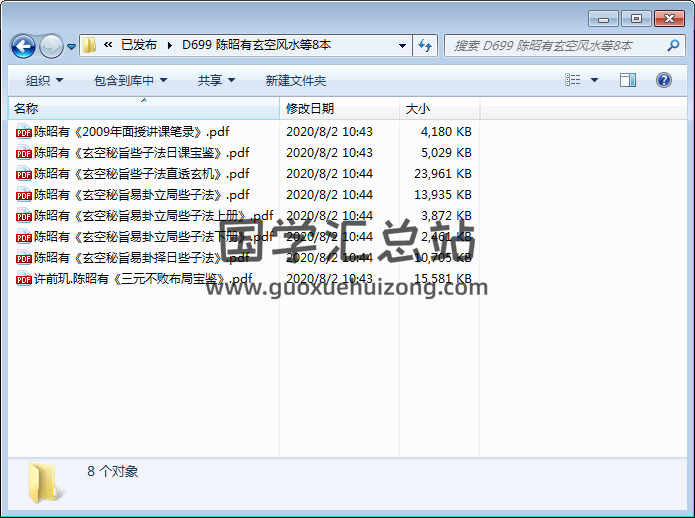
Task: Click PDF icon of 玄空秘旨易卦立局些子法.pdf
Action: [23, 195]
